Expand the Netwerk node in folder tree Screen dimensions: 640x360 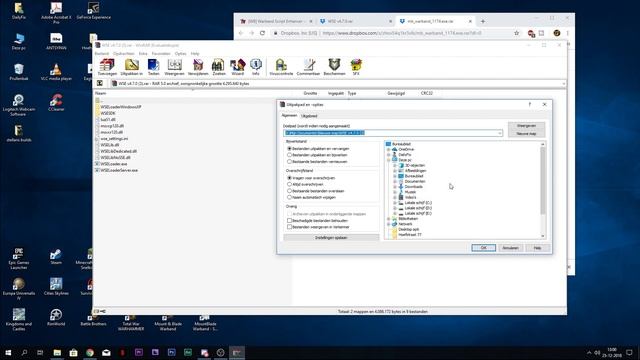tap(389, 224)
